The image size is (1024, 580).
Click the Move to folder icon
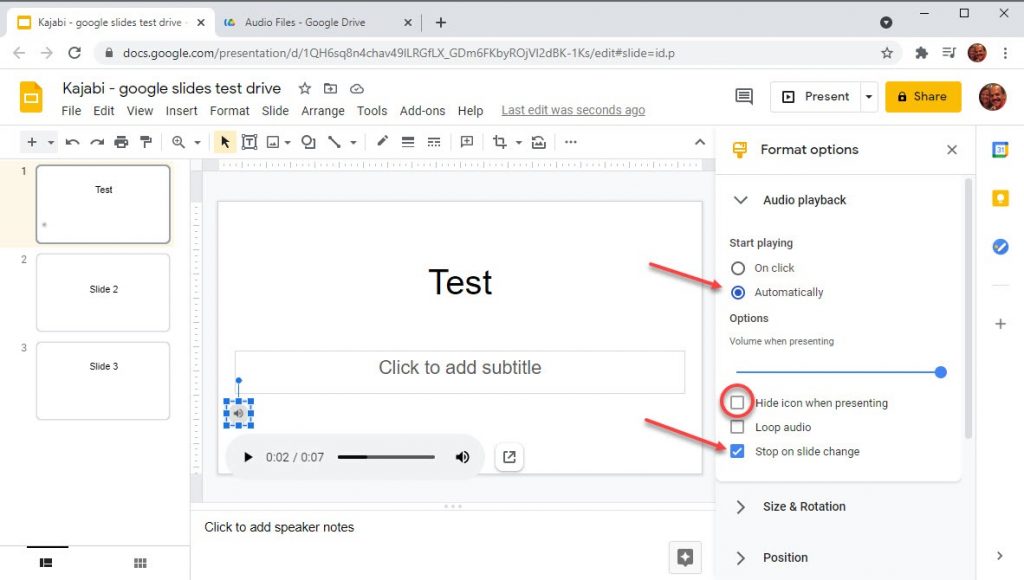click(330, 88)
